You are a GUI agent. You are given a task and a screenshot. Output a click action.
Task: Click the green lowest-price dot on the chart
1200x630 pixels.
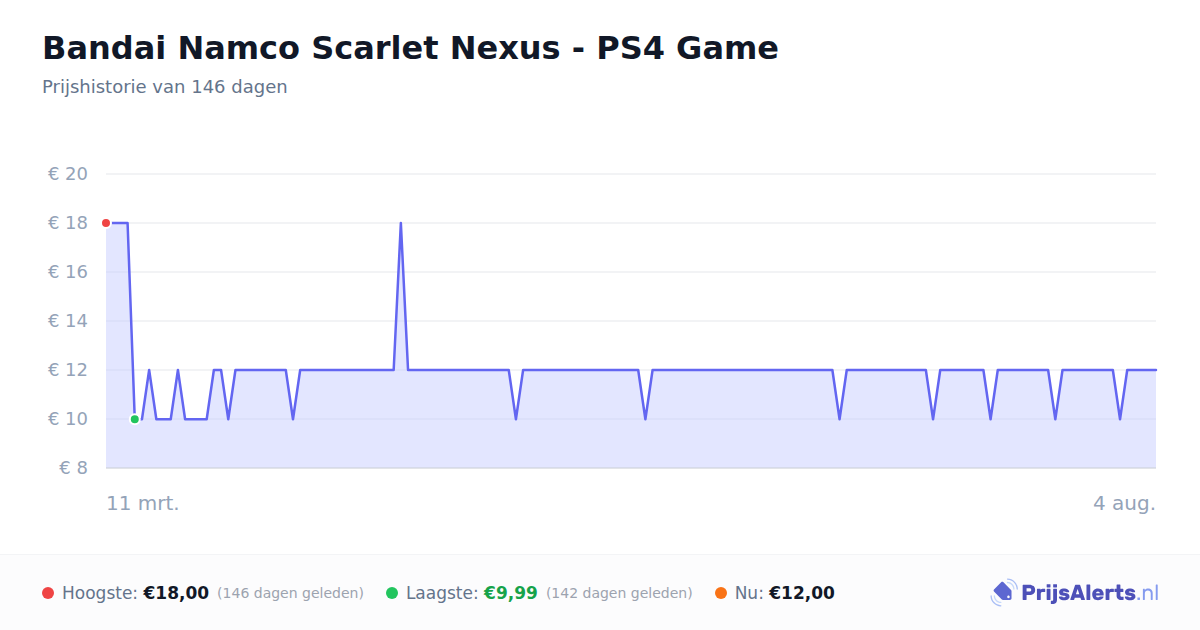pyautogui.click(x=134, y=419)
